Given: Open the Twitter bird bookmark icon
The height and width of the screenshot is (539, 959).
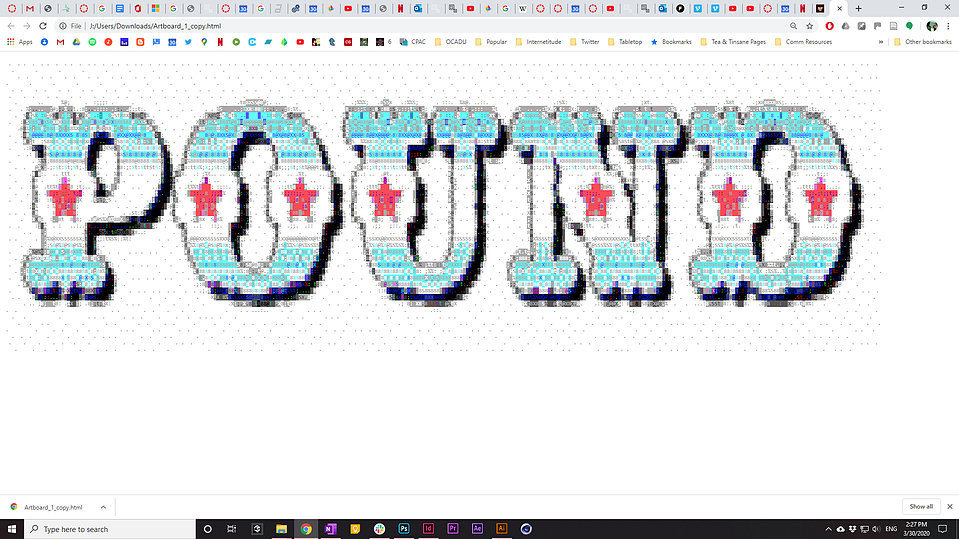Looking at the screenshot, I should pos(188,42).
